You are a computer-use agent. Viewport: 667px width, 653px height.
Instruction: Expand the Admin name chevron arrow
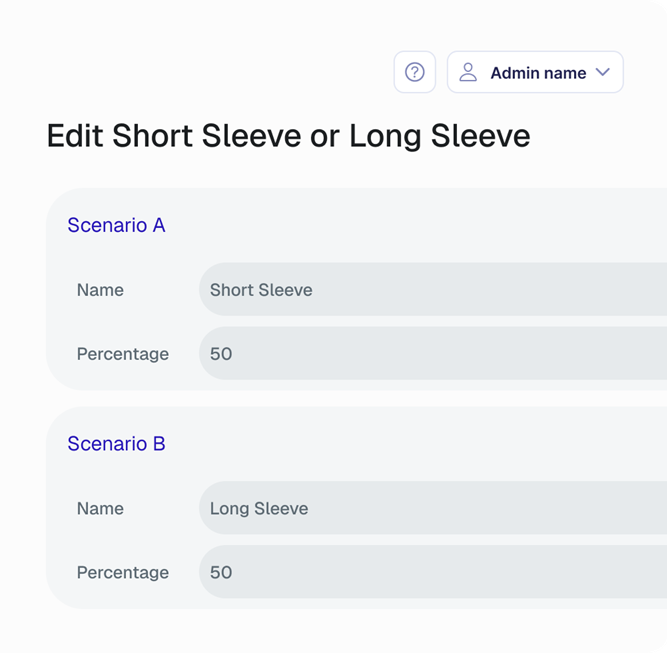[x=603, y=72]
